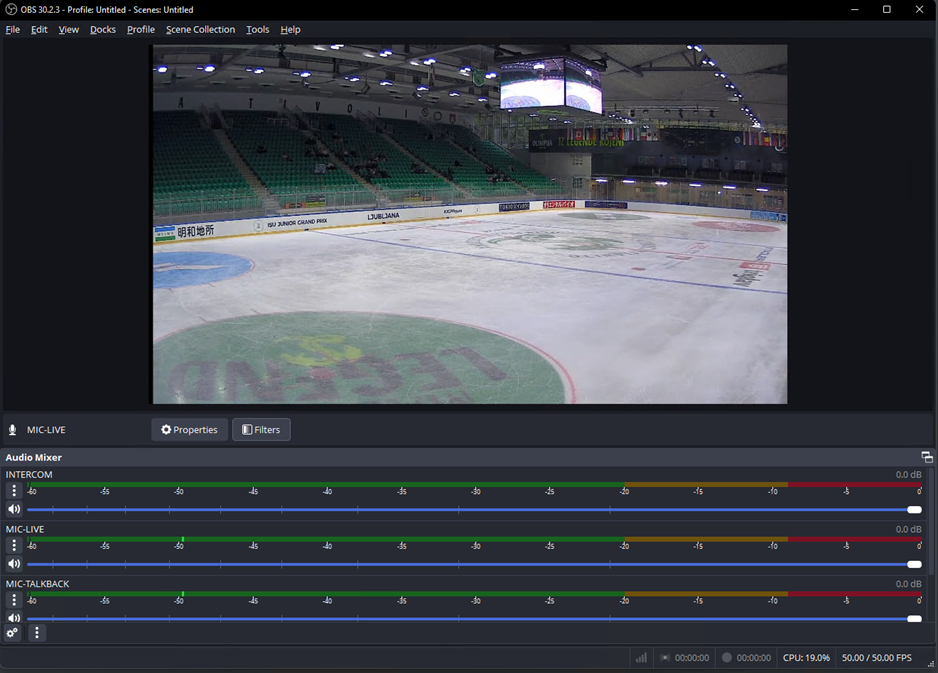938x673 pixels.
Task: Click the Filters button
Action: coord(261,430)
